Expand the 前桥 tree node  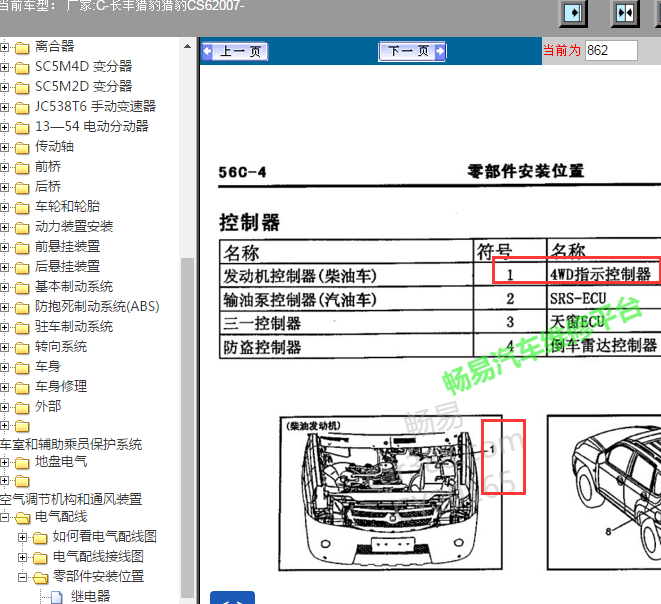tap(4, 167)
